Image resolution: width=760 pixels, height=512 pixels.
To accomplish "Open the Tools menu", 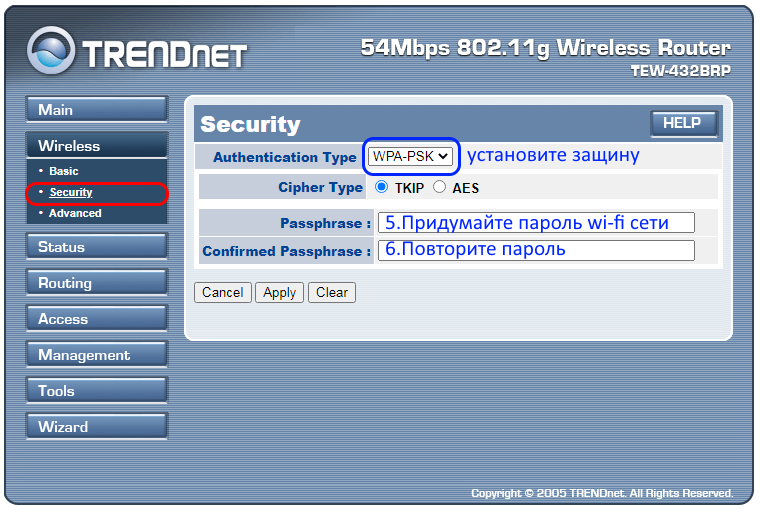I will coord(97,390).
